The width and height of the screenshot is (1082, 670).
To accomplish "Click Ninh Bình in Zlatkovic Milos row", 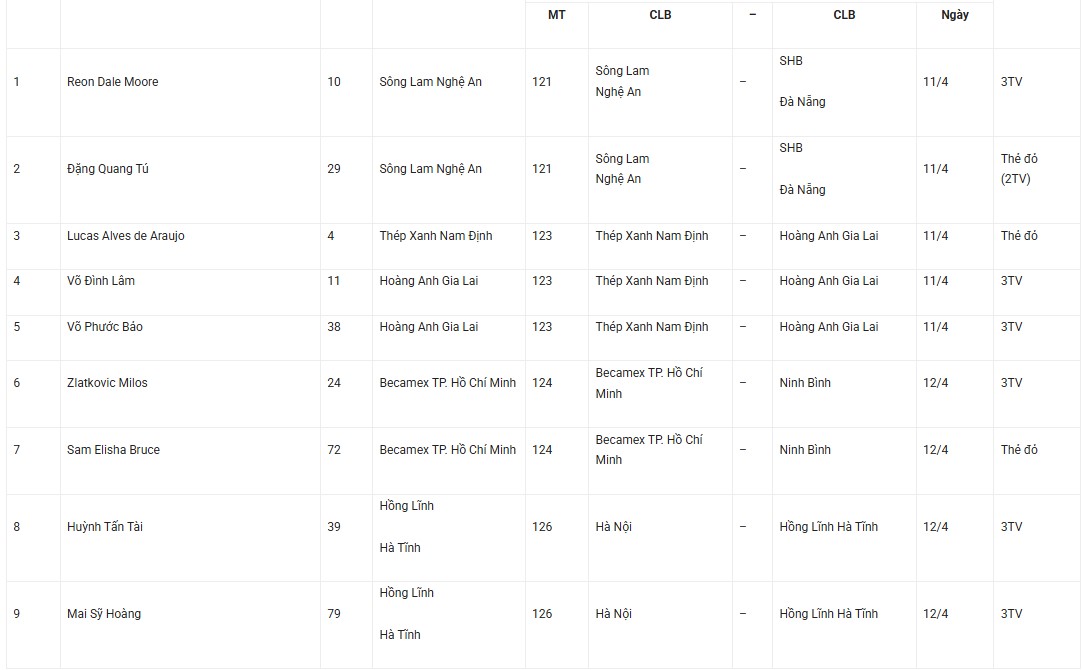I will click(x=805, y=383).
